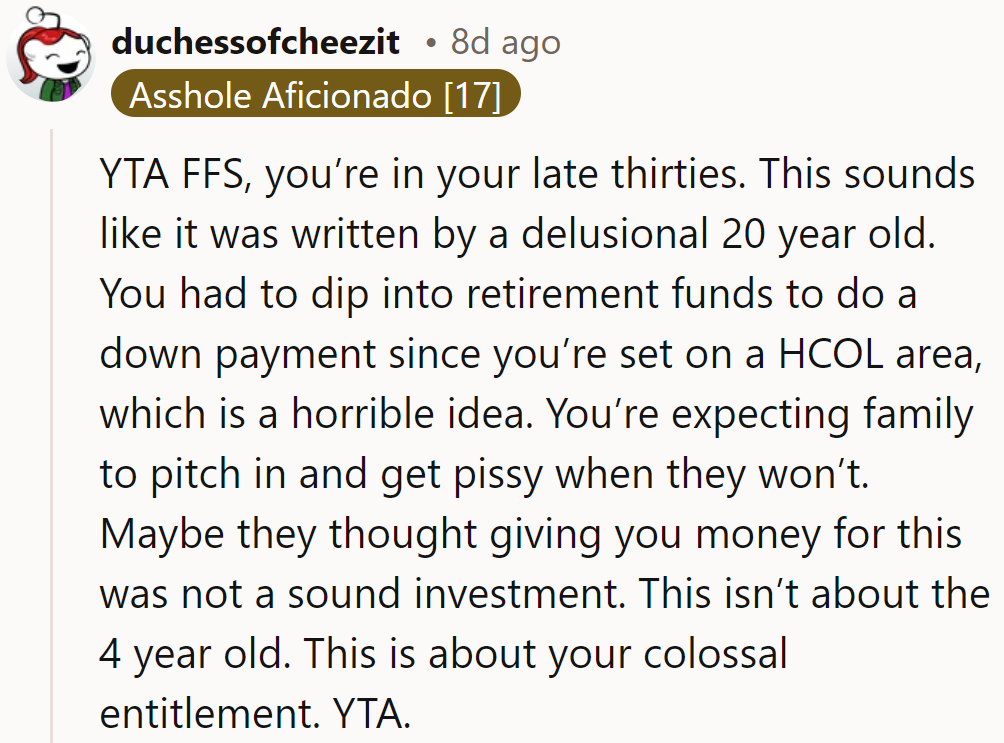Click the final "entitlement. YTA." line
Image resolution: width=1004 pixels, height=743 pixels.
tap(255, 714)
